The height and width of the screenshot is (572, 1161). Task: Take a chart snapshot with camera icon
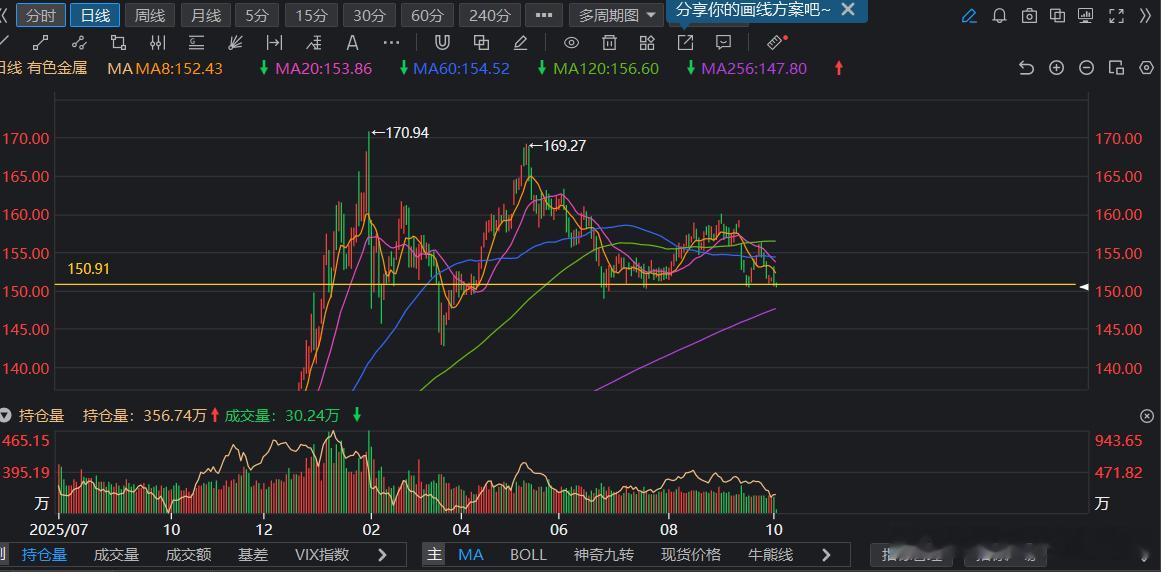point(1029,16)
